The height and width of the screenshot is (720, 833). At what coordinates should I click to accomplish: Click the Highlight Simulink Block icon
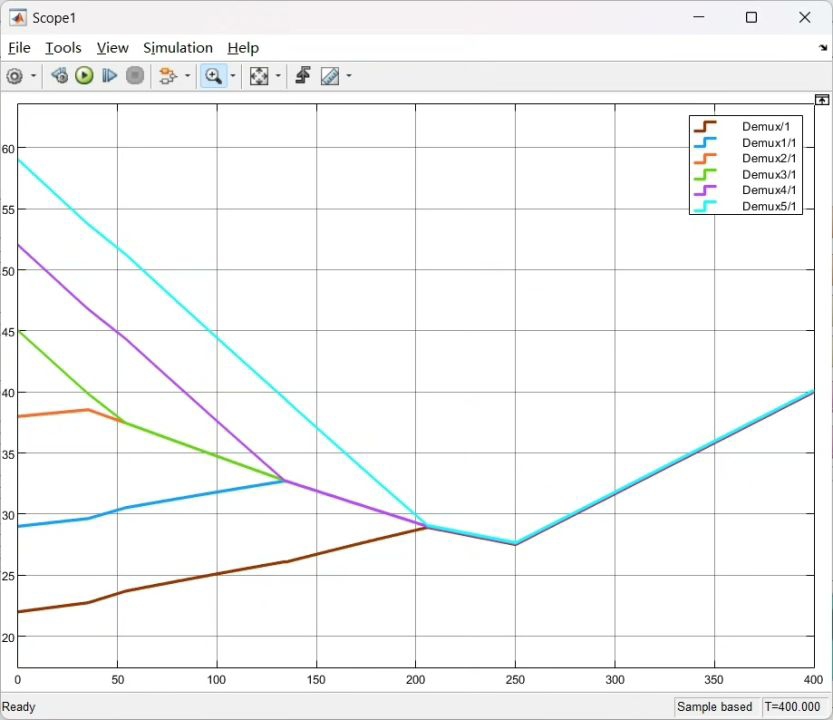pos(166,76)
